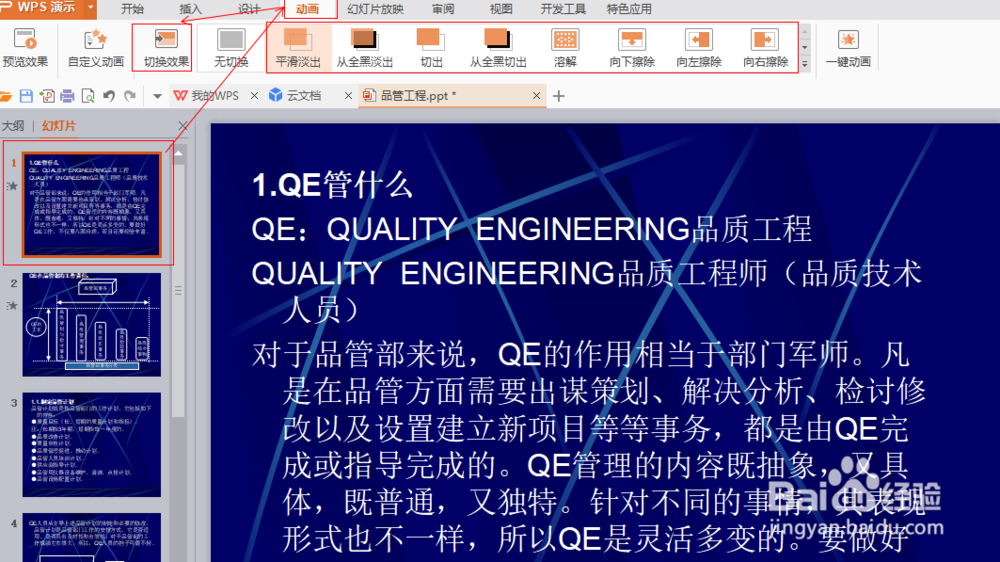This screenshot has height=562, width=1000.
Task: Click the line QE：QUALITY ENGINEERING品质工程
Action: point(531,229)
